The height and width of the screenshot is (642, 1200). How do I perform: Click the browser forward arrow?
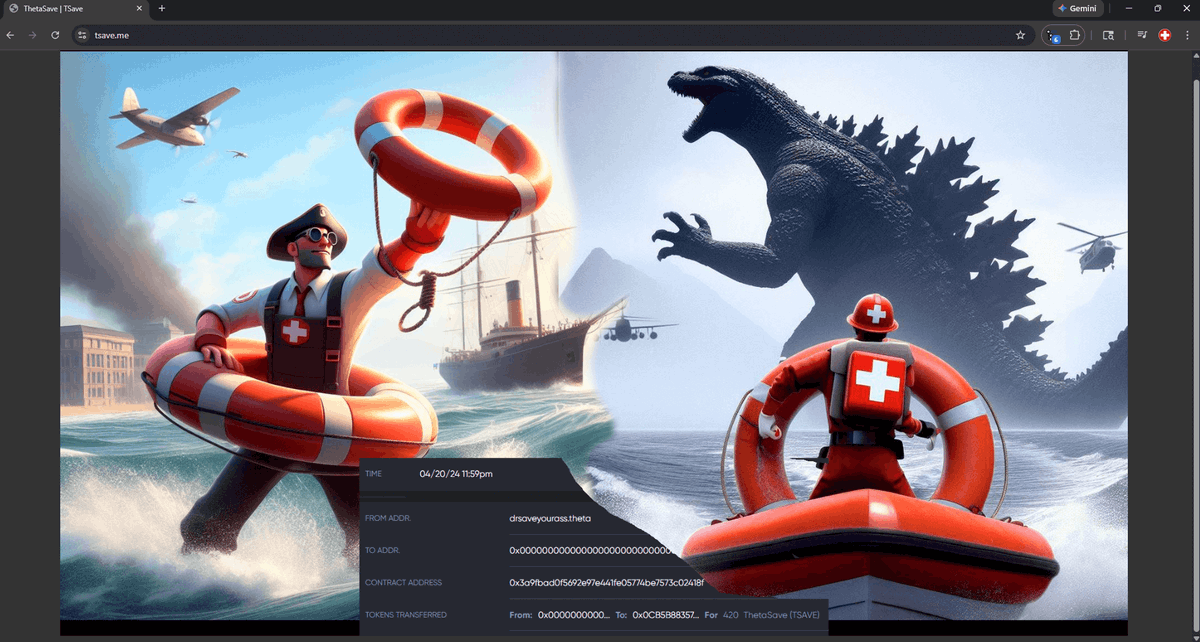[33, 35]
